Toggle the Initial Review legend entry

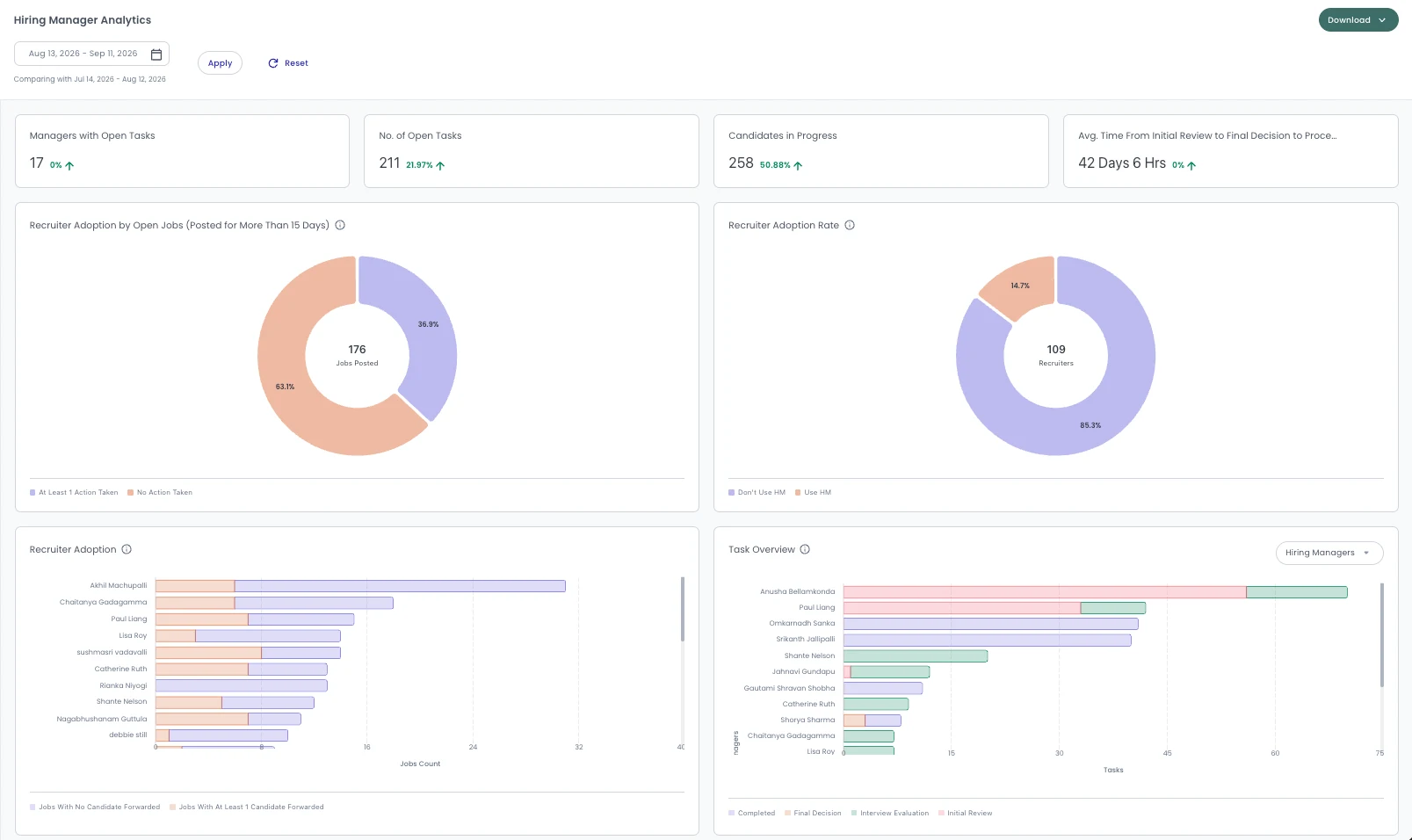pos(966,814)
